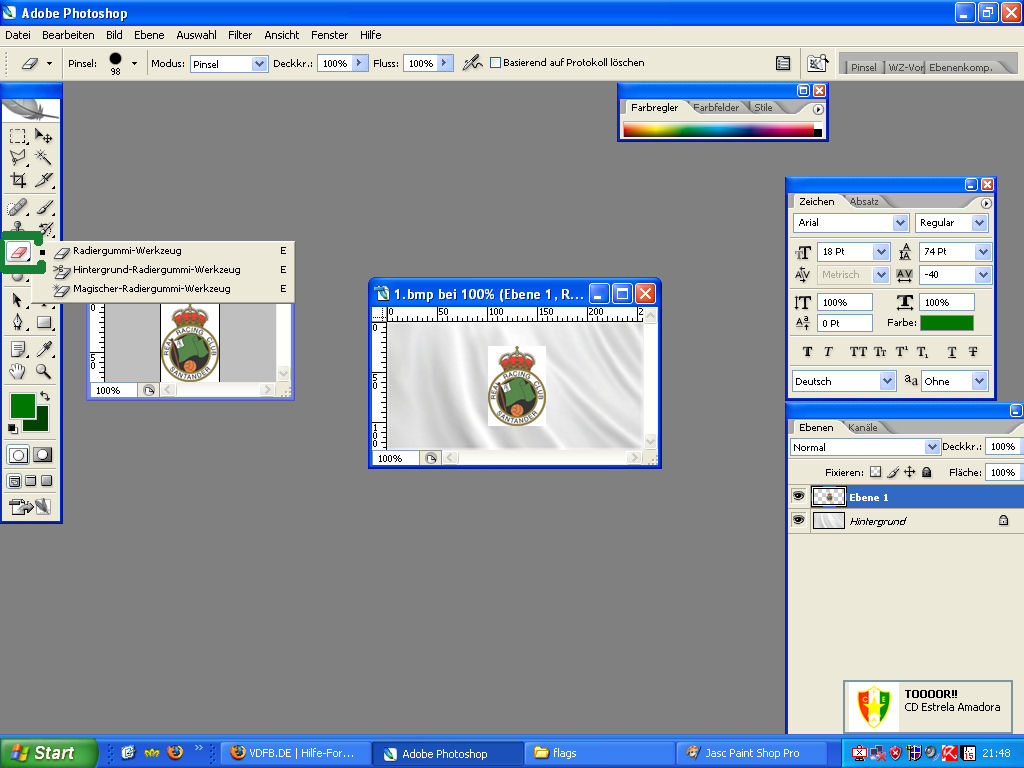The height and width of the screenshot is (768, 1024).
Task: Toggle visibility of Hintergrund layer
Action: pyautogui.click(x=799, y=520)
